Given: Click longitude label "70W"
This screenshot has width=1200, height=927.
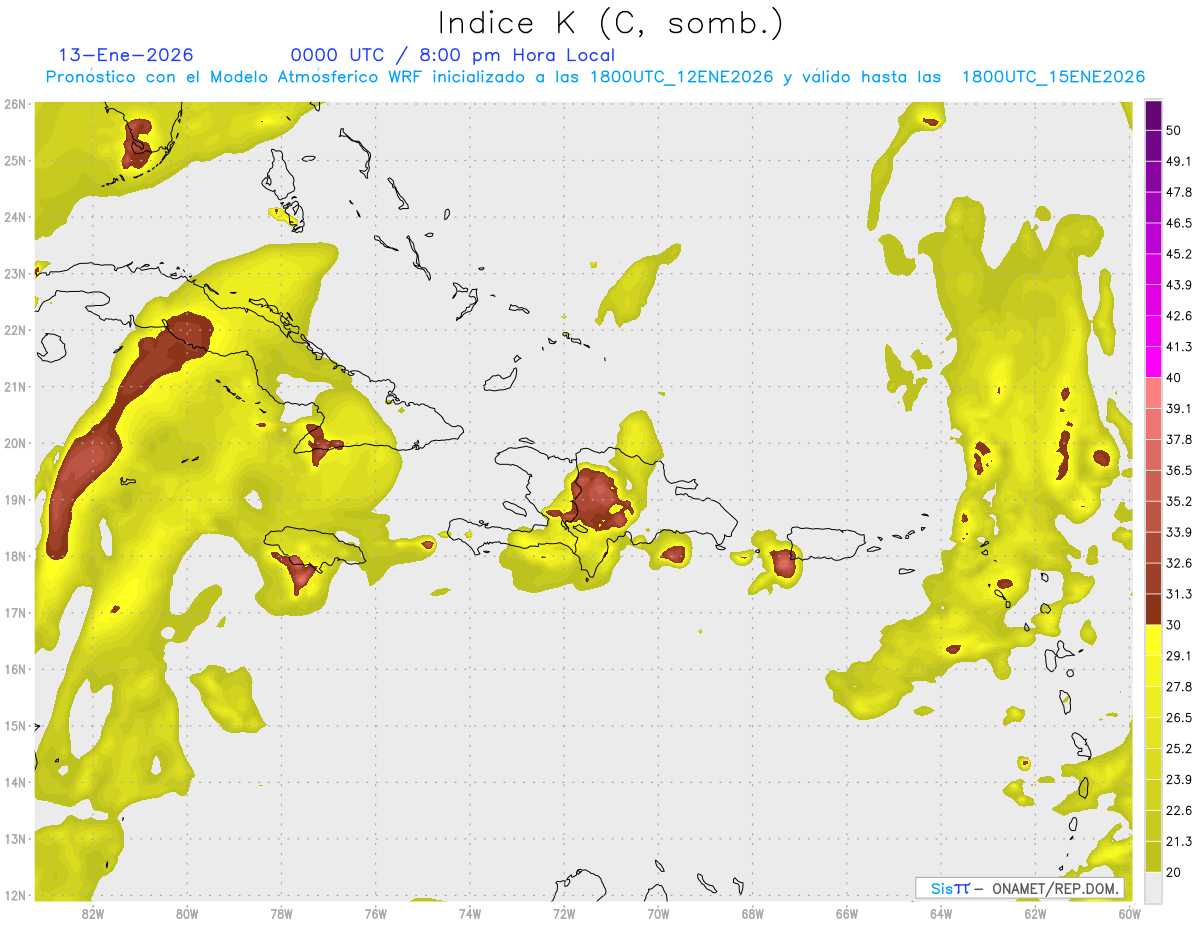Looking at the screenshot, I should pyautogui.click(x=658, y=913).
